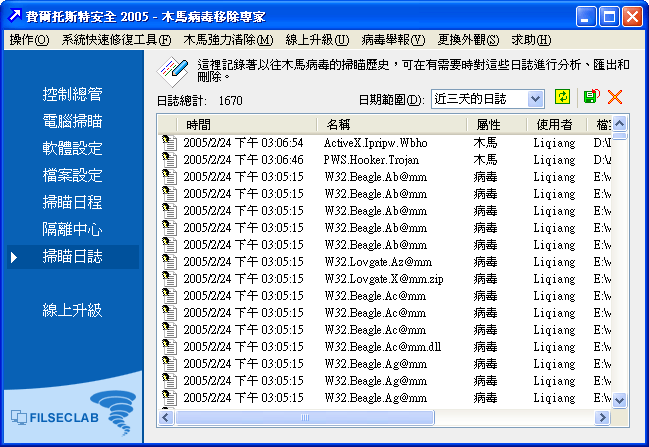Image resolution: width=649 pixels, height=447 pixels.
Task: Click the W32.Lovgate.Az@mm row icon
Action: (169, 262)
